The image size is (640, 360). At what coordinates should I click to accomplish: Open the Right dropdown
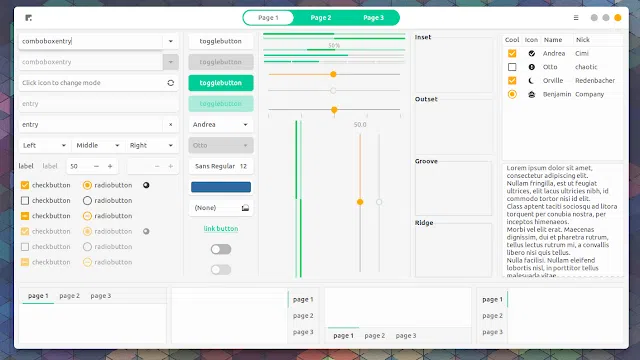point(151,145)
